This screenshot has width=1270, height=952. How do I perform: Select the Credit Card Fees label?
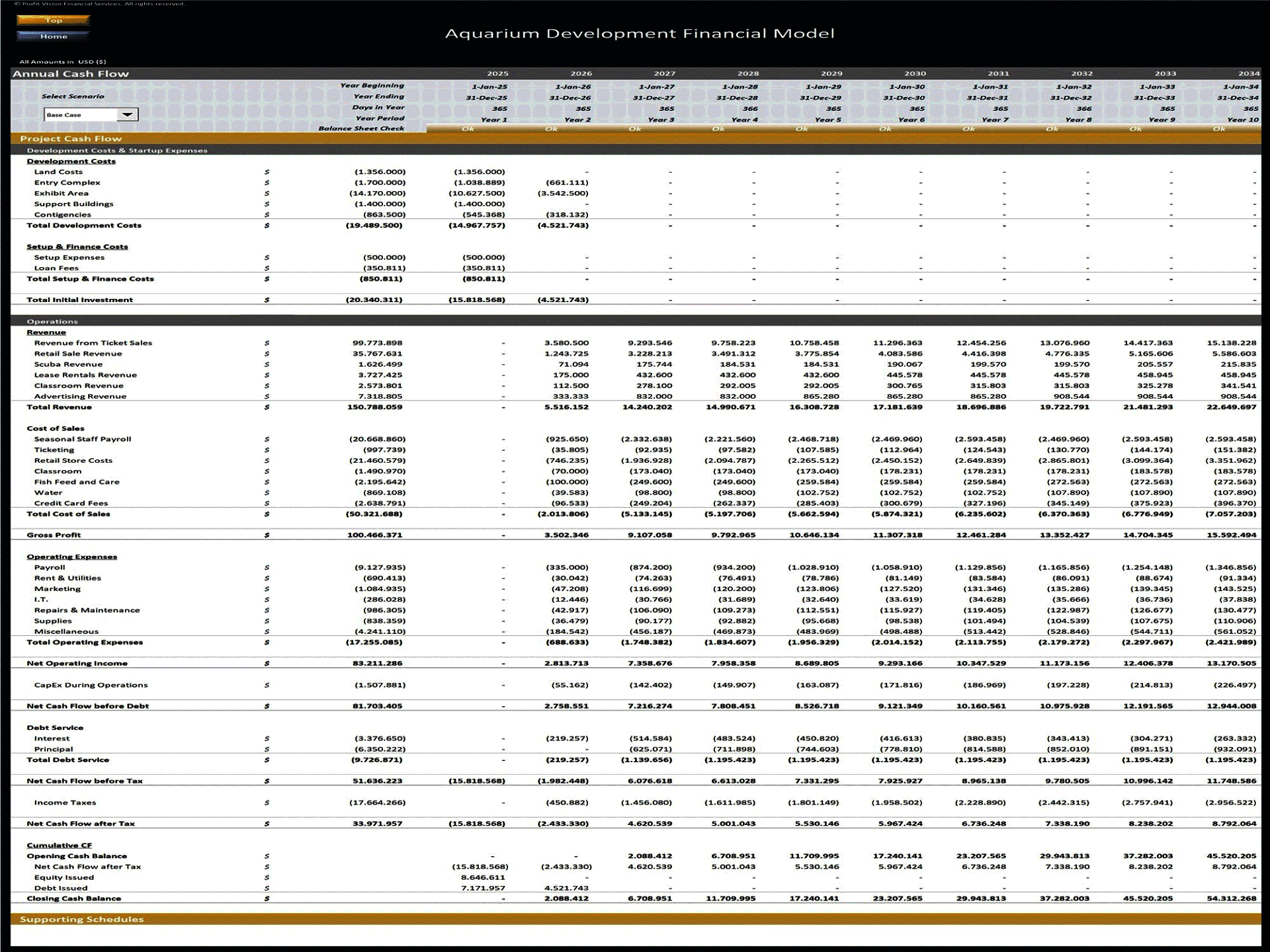[x=71, y=503]
